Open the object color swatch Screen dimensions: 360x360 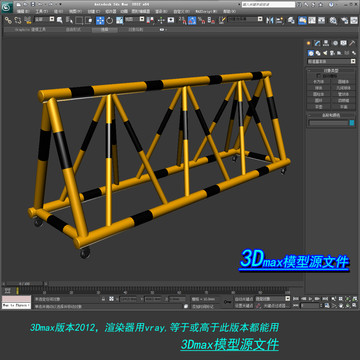point(352,123)
